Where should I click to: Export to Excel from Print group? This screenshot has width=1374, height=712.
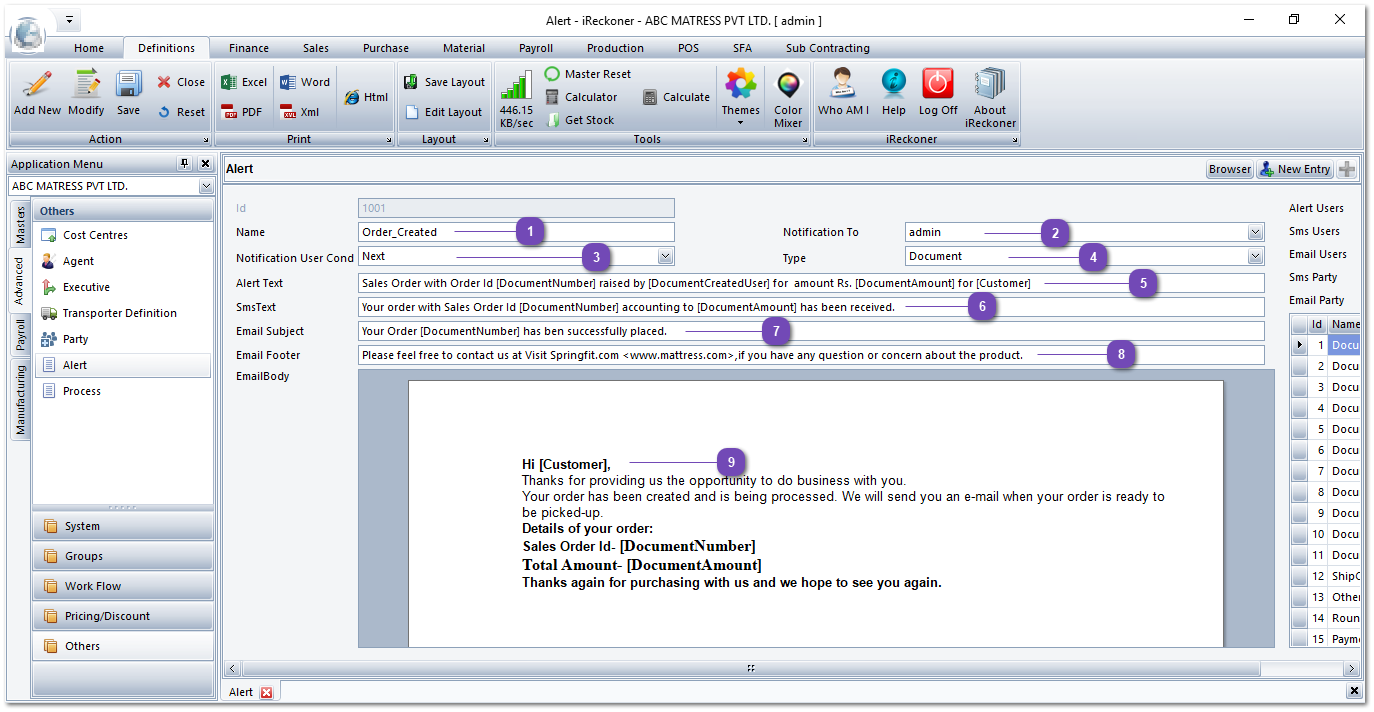click(244, 82)
